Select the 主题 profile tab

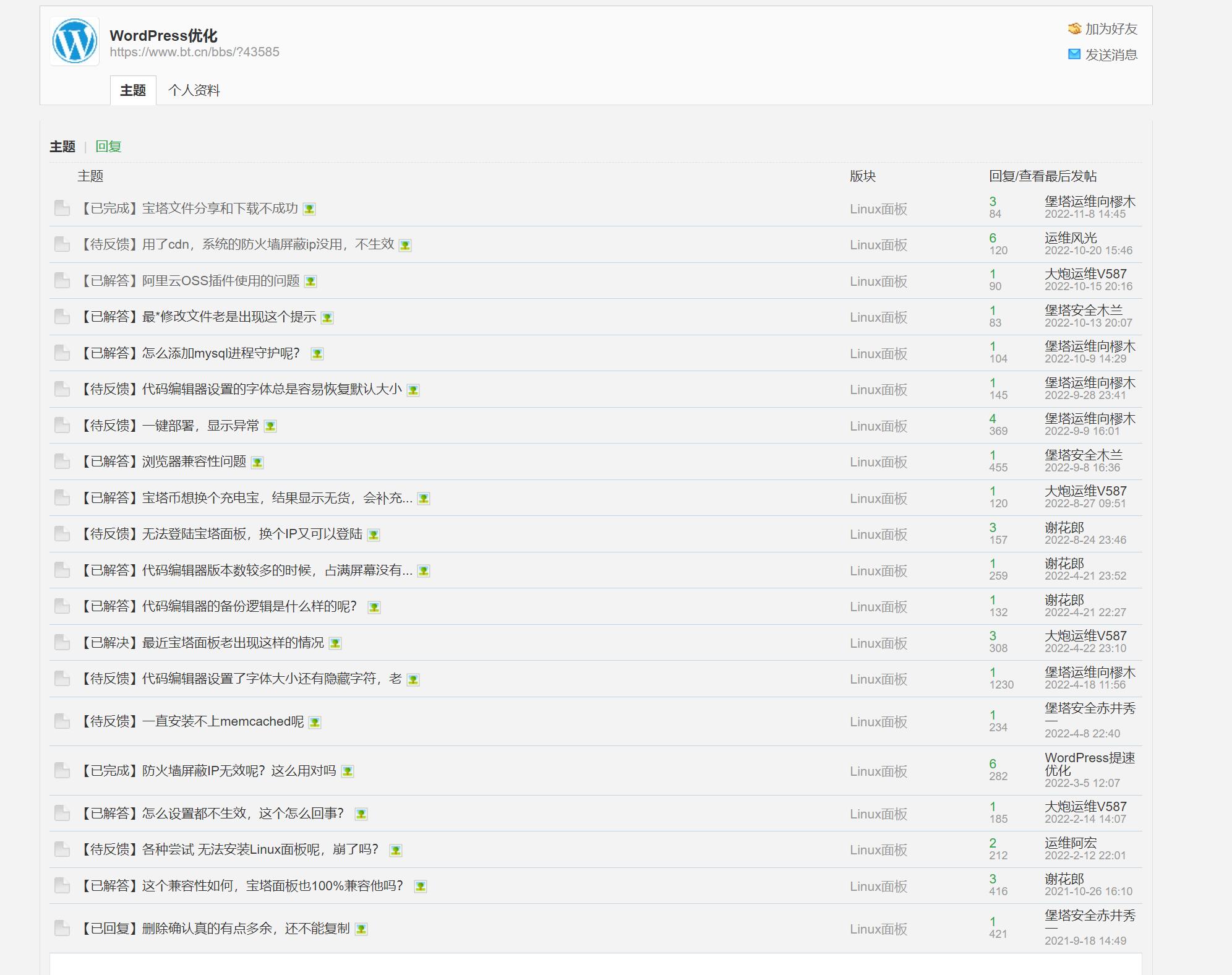coord(133,90)
